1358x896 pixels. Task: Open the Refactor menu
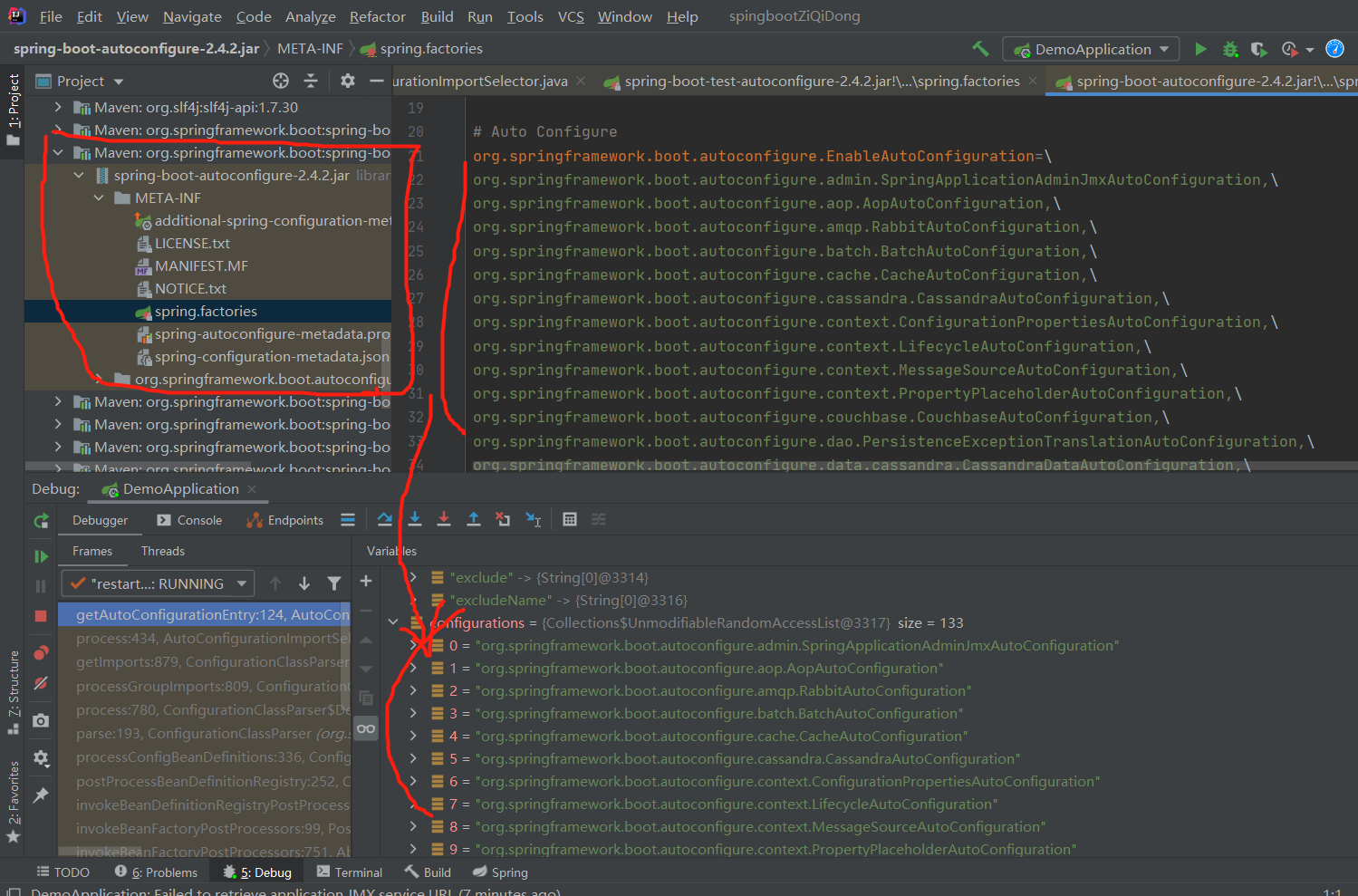click(377, 16)
